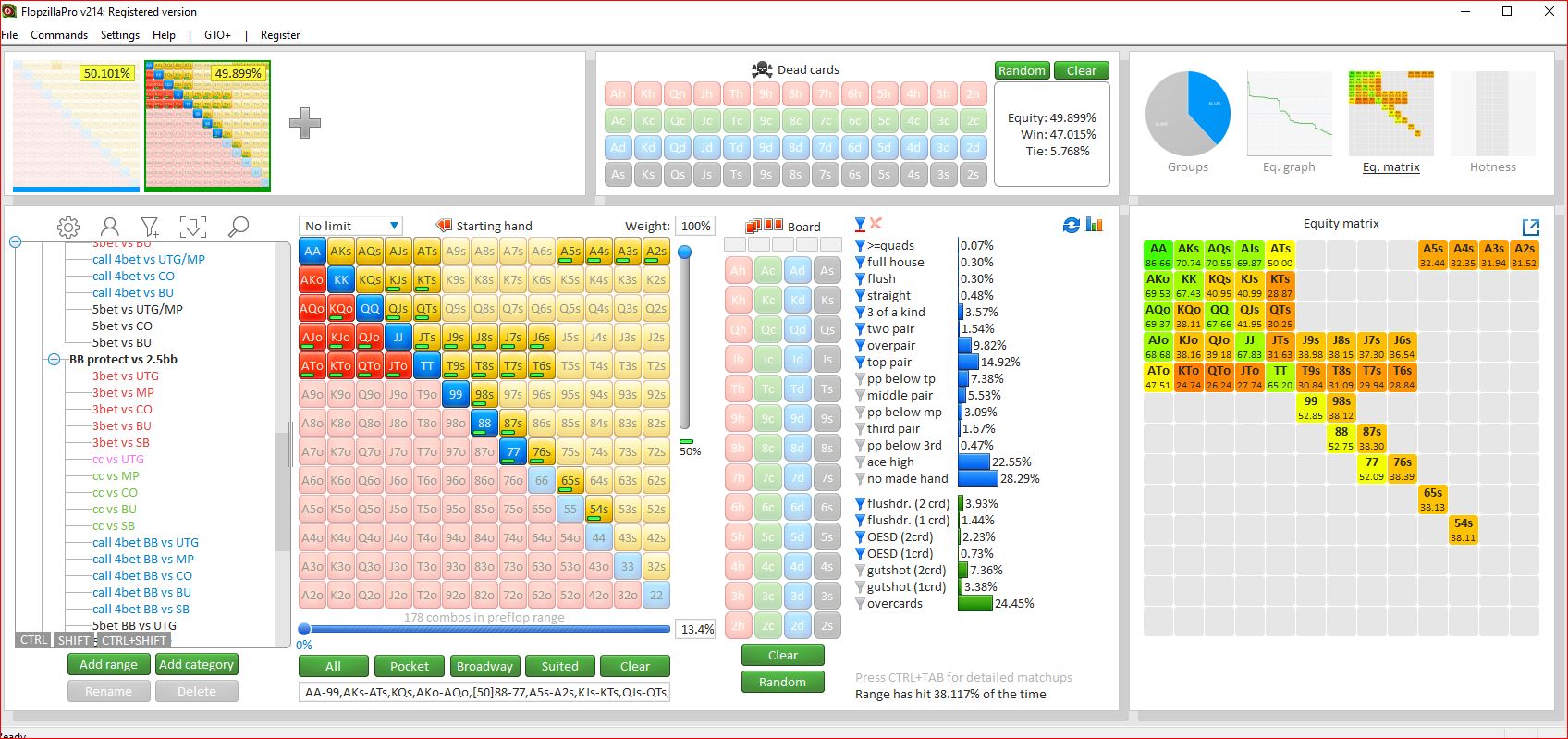Click the user profile icon above range tree
This screenshot has width=1568, height=739.
pyautogui.click(x=109, y=227)
